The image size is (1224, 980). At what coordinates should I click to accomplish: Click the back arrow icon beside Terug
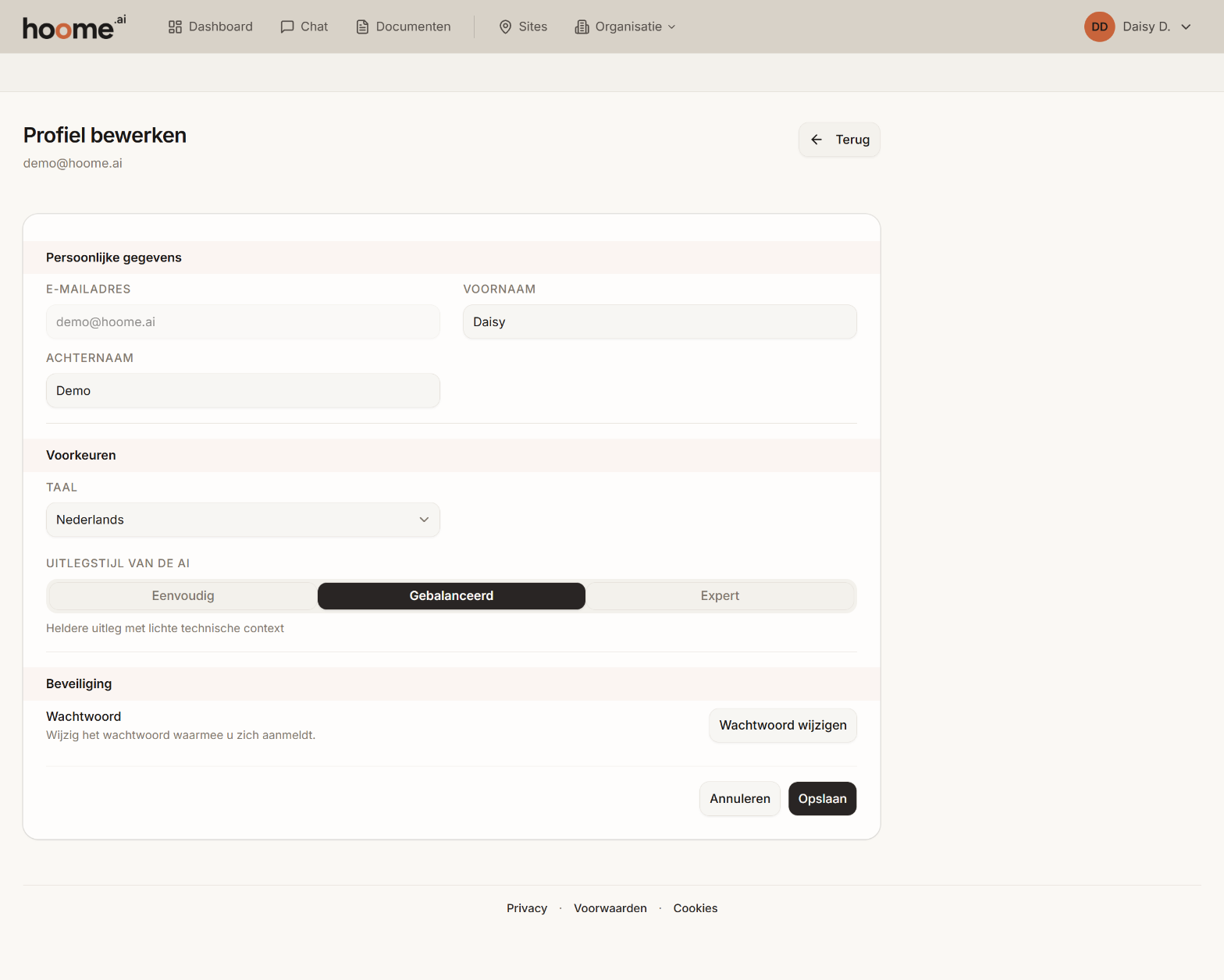coord(817,140)
